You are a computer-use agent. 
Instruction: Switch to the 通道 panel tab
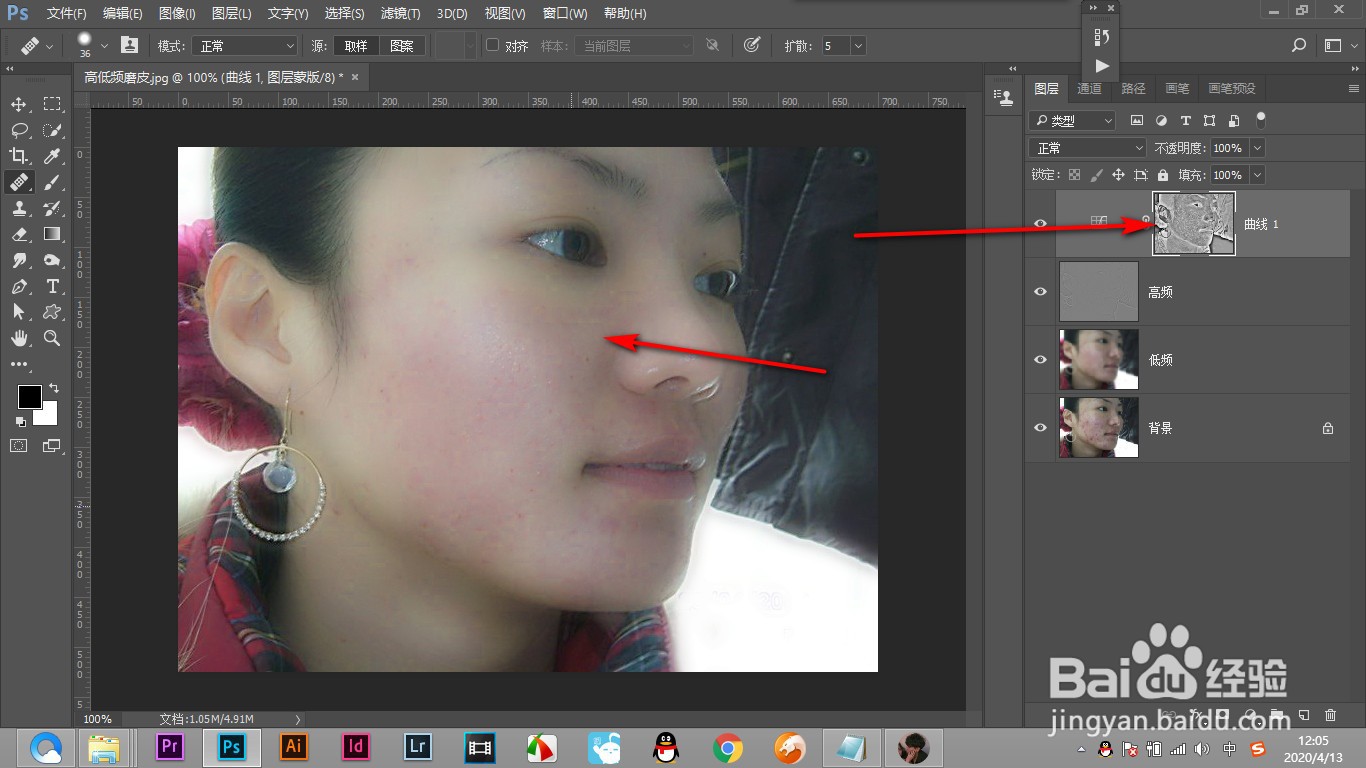(1089, 88)
